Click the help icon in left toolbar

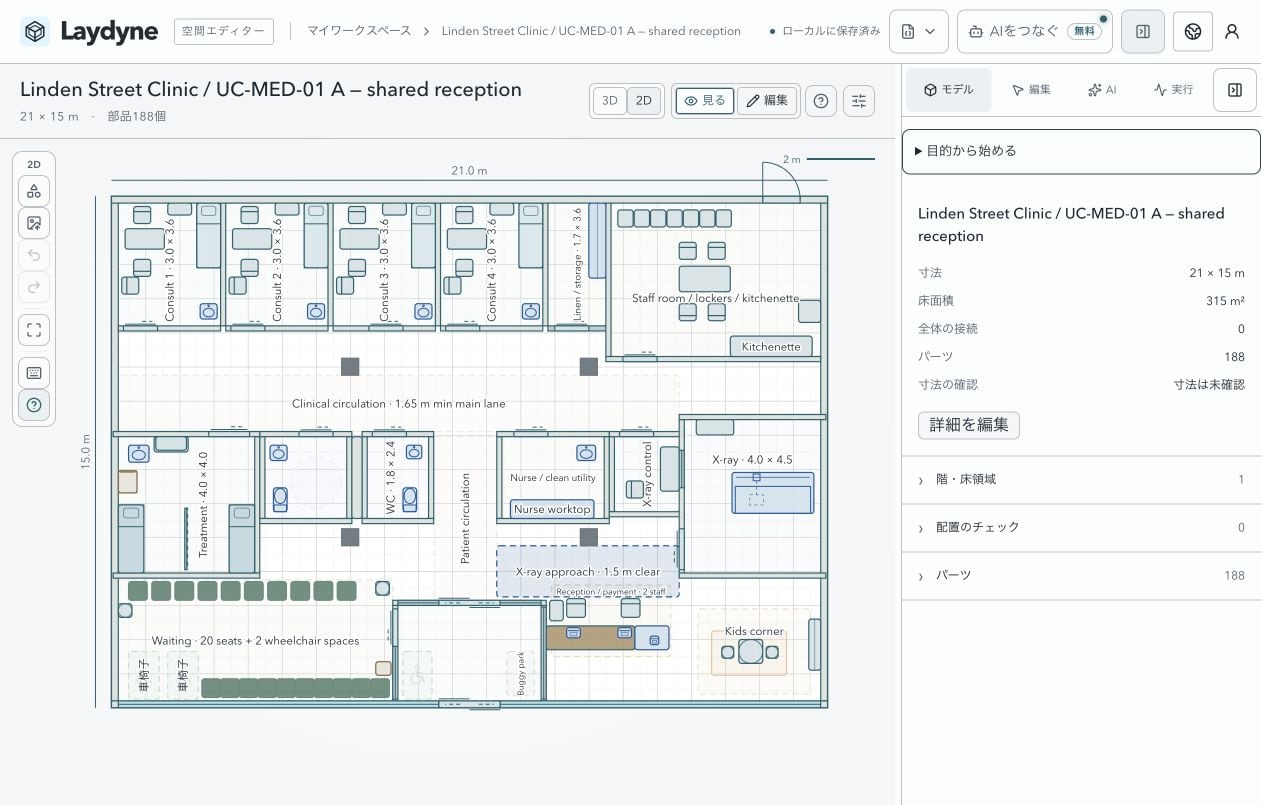pos(34,405)
